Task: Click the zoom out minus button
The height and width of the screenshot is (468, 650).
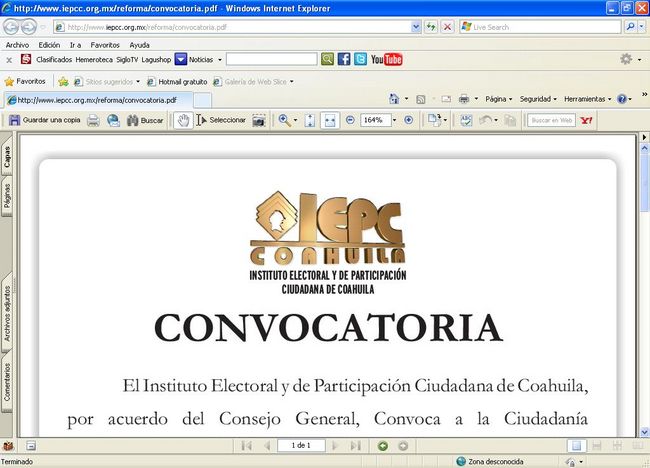Action: point(350,120)
